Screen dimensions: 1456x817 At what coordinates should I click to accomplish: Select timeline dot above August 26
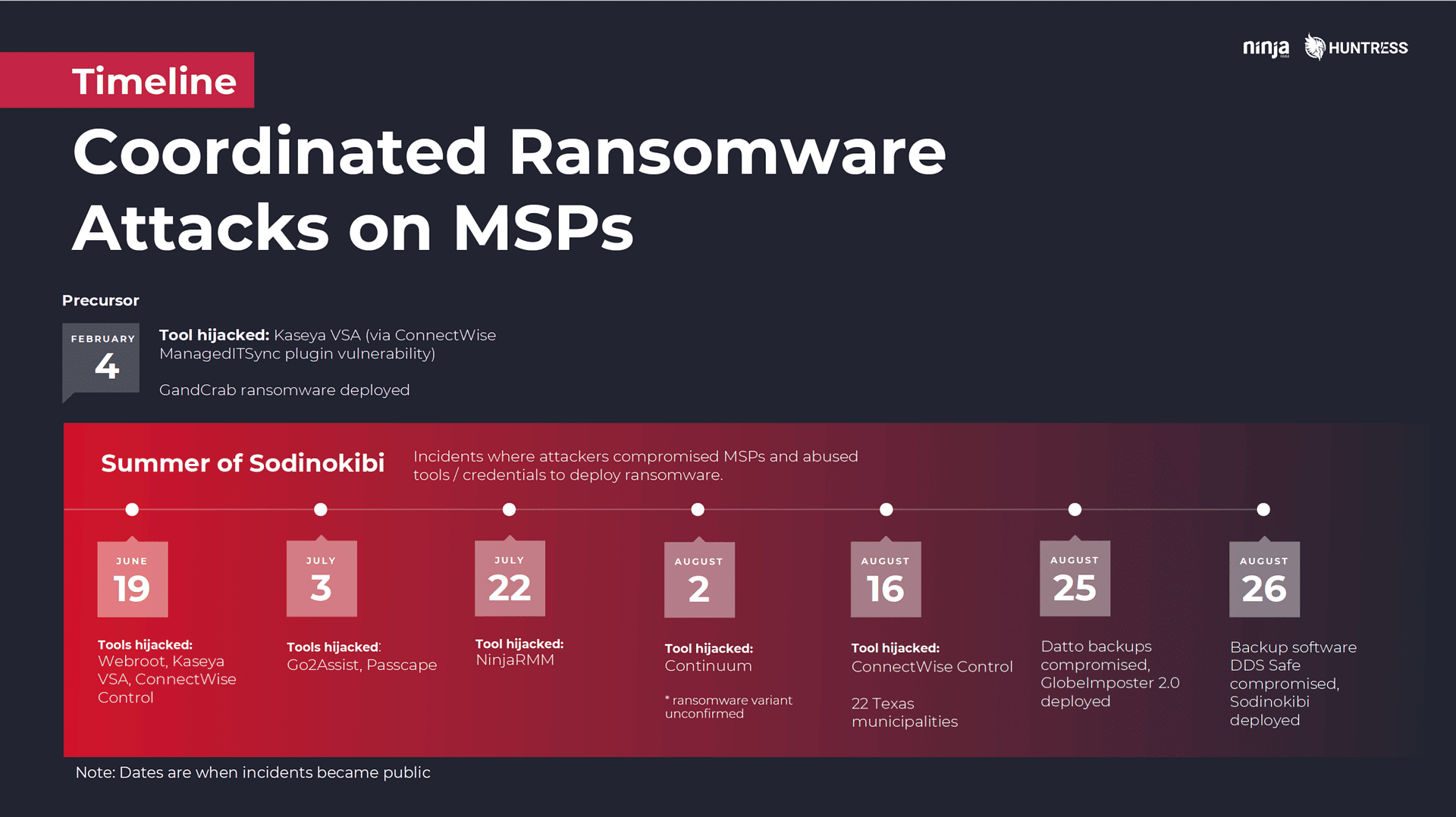1263,509
